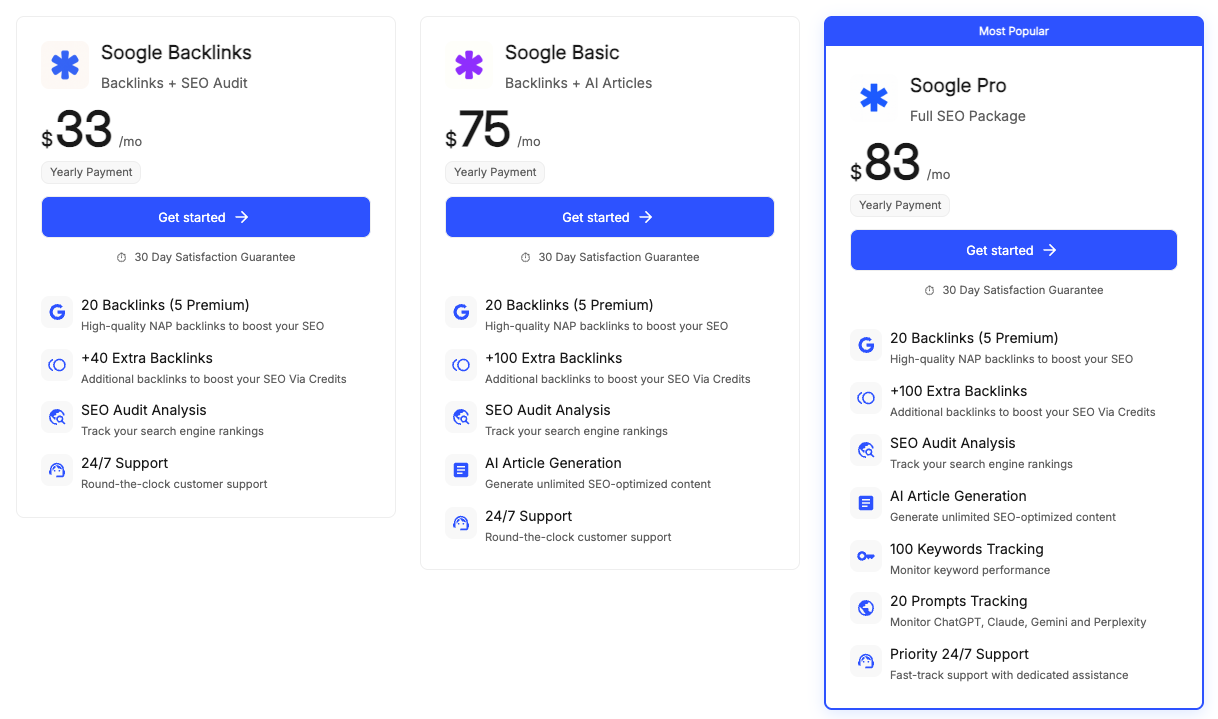Image resolution: width=1218 pixels, height=719 pixels.
Task: Click the AI Article Generation icon in Pro plan
Action: click(866, 503)
